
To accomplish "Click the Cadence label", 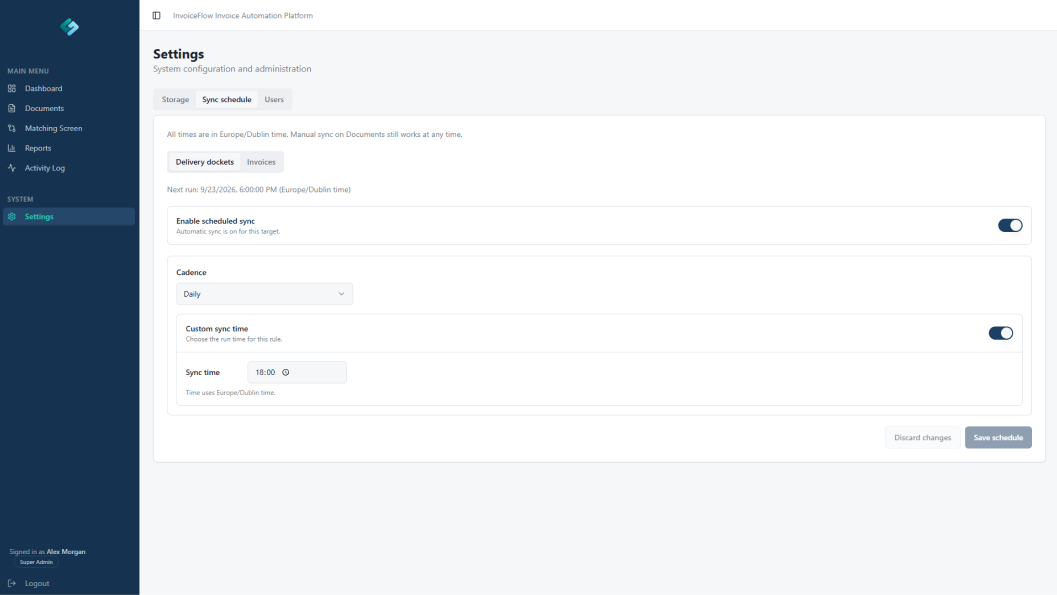I will point(191,272).
